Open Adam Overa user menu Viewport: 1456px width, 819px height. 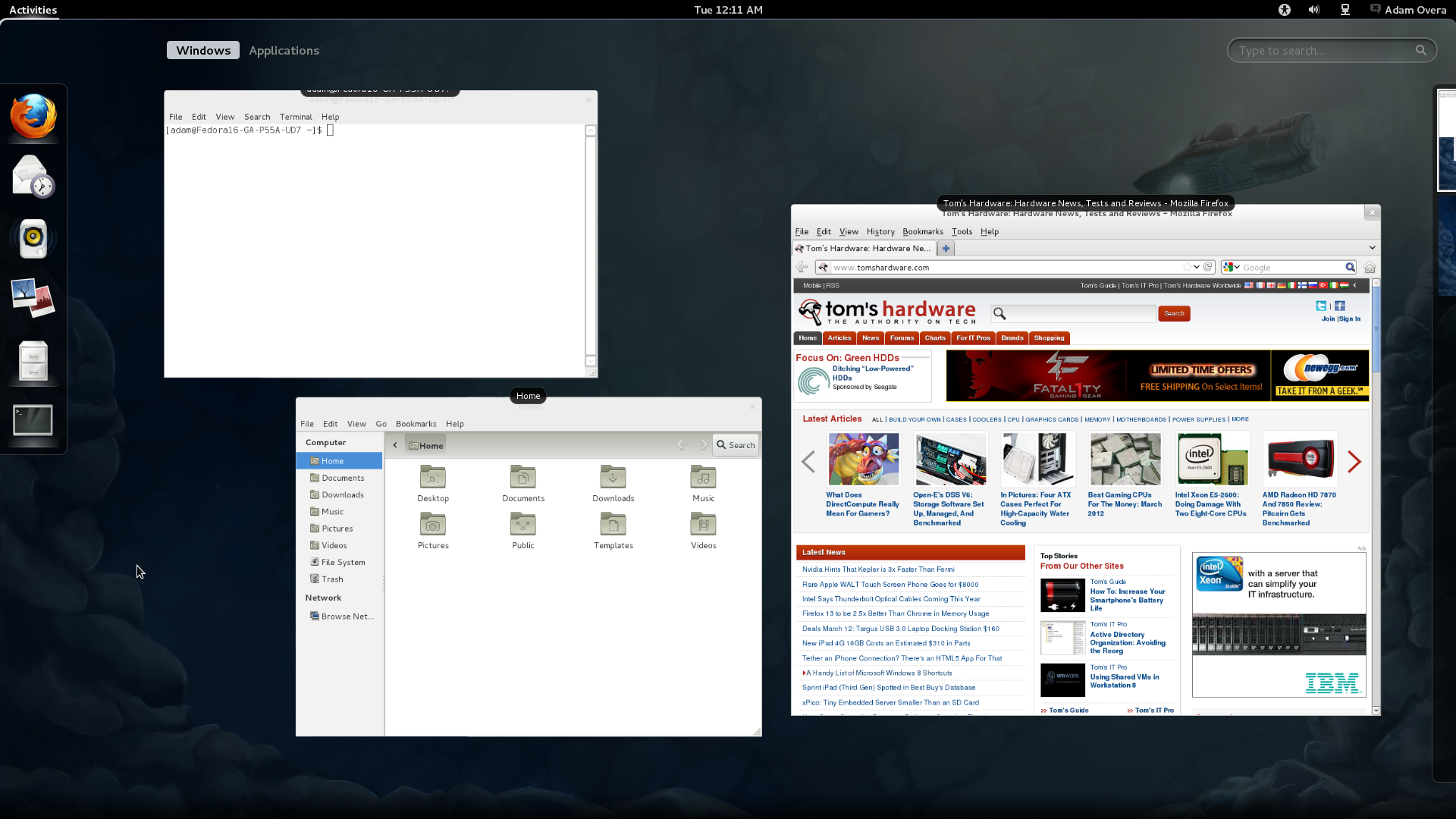1409,10
